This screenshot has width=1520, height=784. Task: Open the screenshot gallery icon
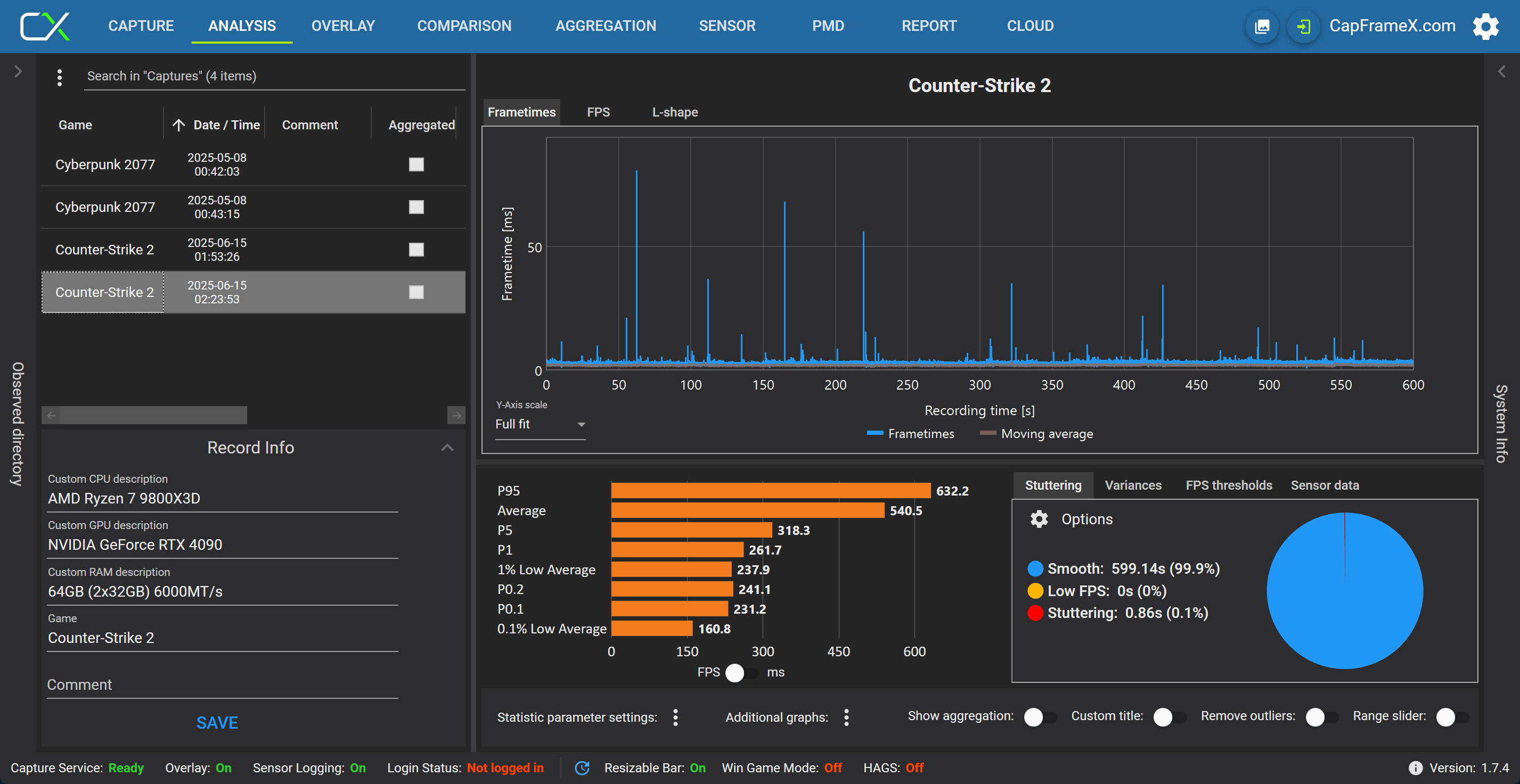pyautogui.click(x=1262, y=27)
